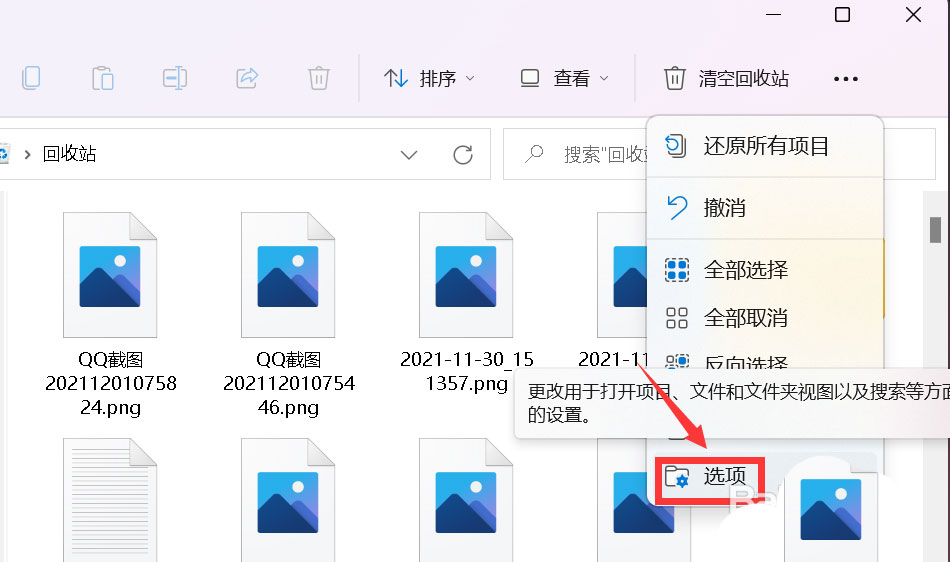Click the magnifier search icon
The image size is (950, 562).
click(x=534, y=154)
